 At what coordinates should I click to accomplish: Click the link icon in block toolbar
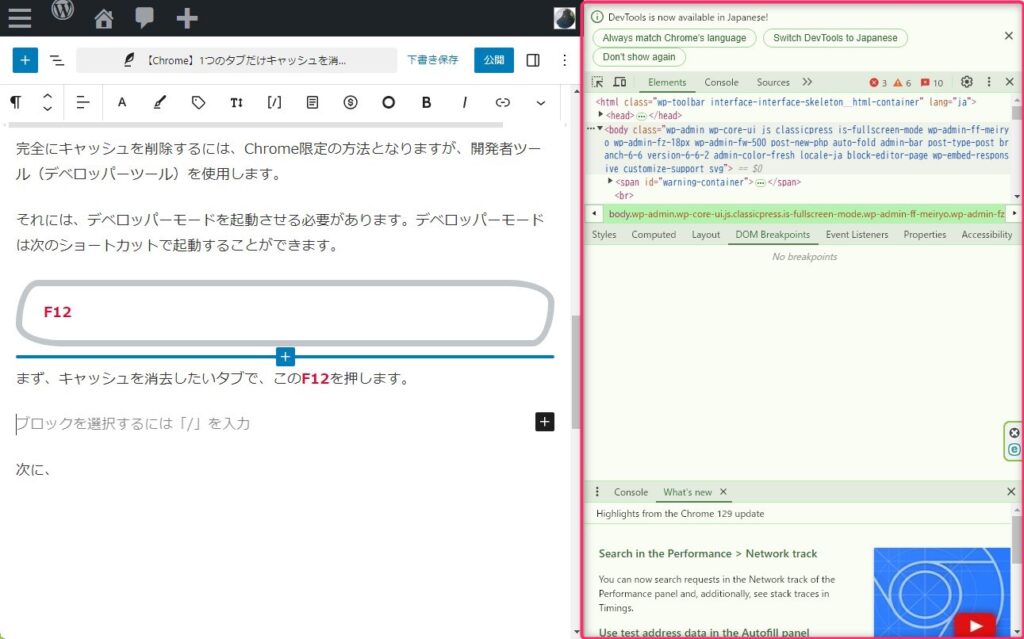(x=503, y=102)
